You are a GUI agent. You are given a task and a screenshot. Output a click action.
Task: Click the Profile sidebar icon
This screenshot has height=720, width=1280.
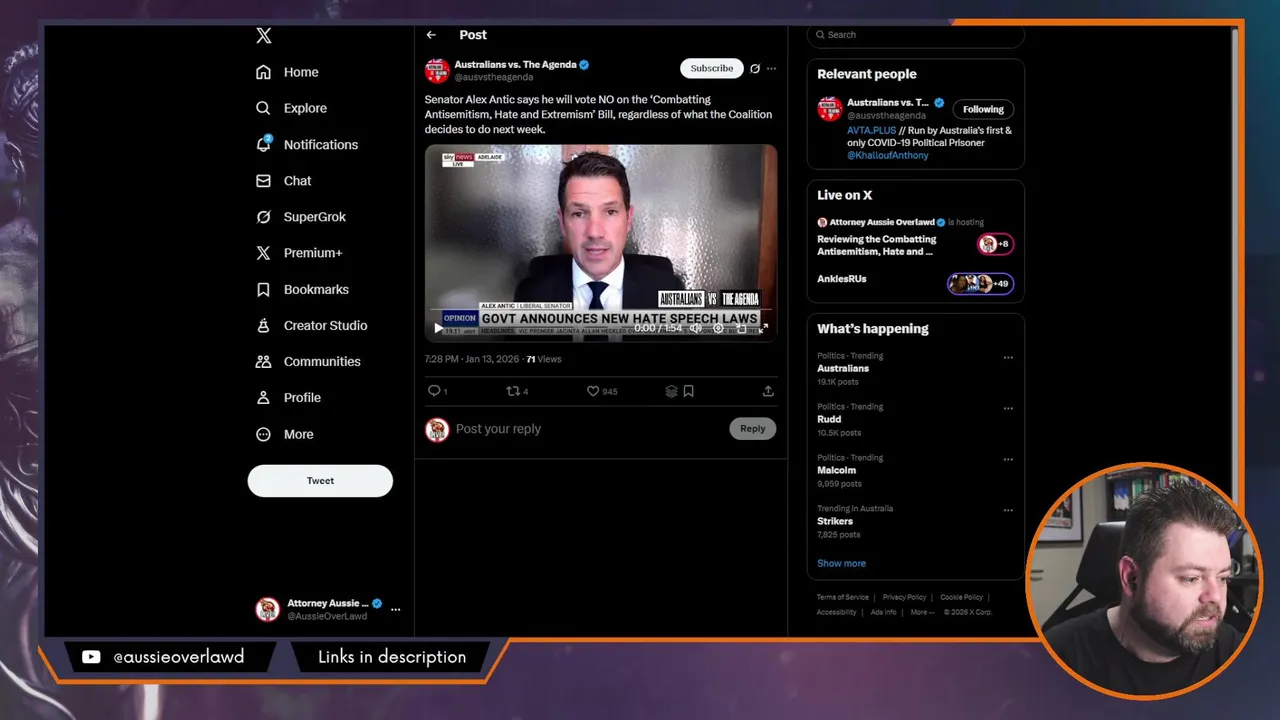click(x=263, y=397)
